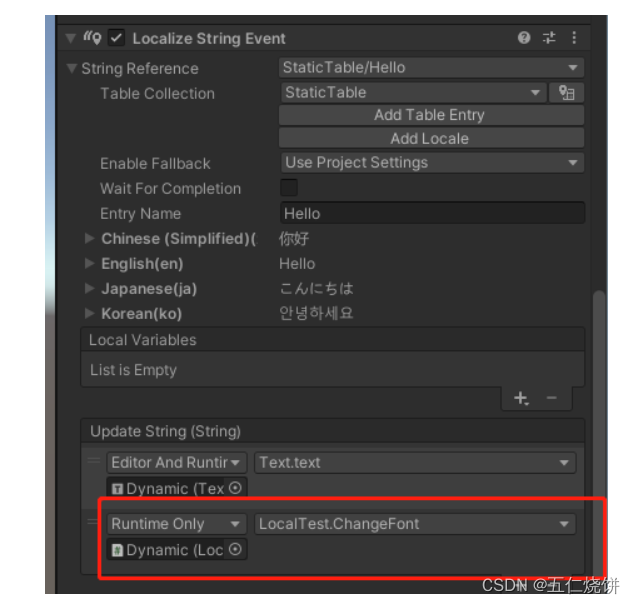This screenshot has height=604, width=635.
Task: Open the LocalTest.ChangeFont function dropdown
Action: (x=415, y=523)
